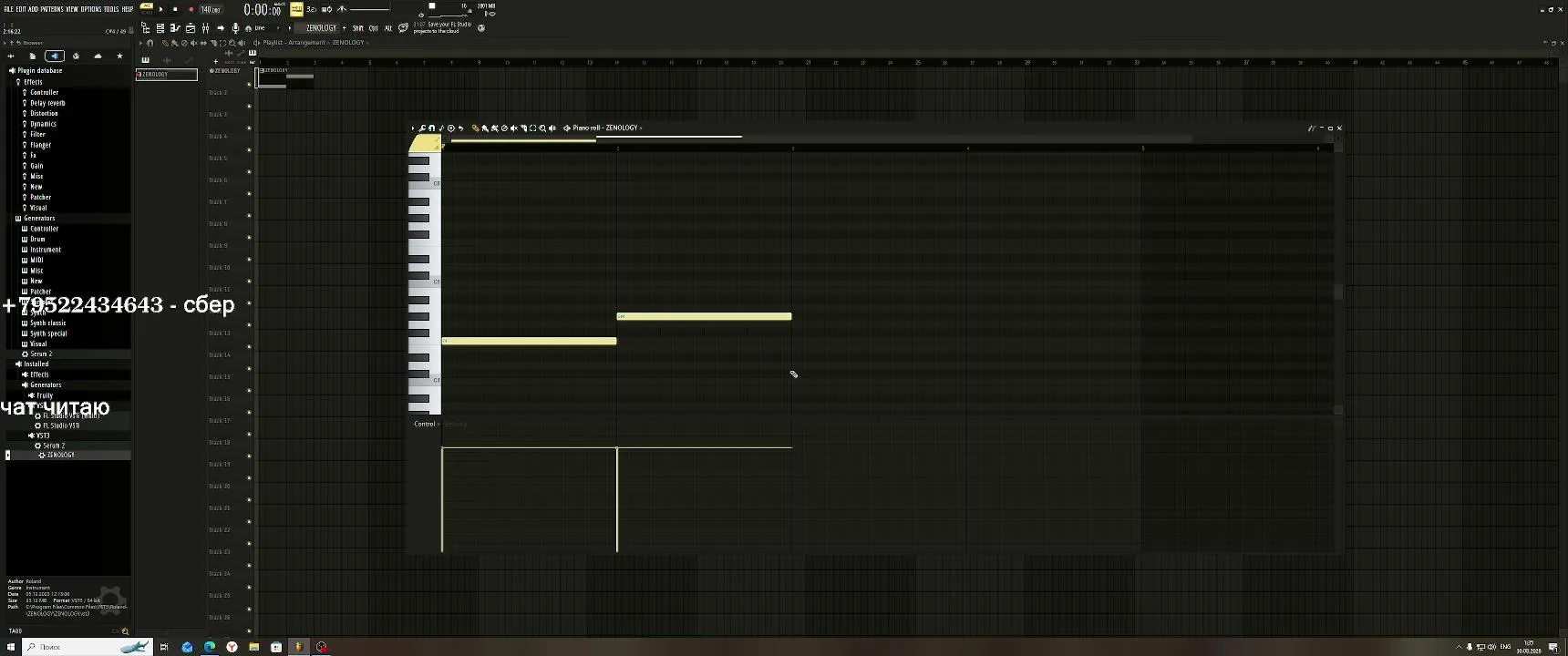Click the 140 tempo field
1568x656 pixels.
pyautogui.click(x=211, y=9)
